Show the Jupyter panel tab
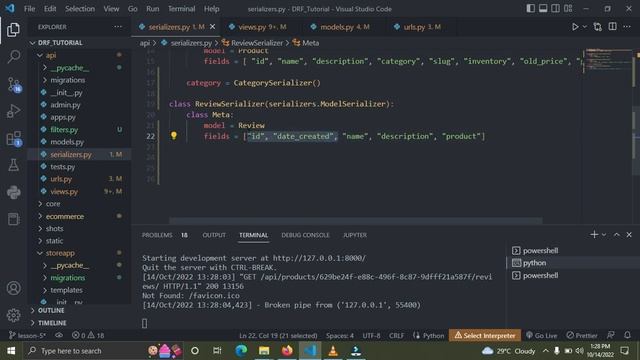640x360 pixels. [355, 235]
